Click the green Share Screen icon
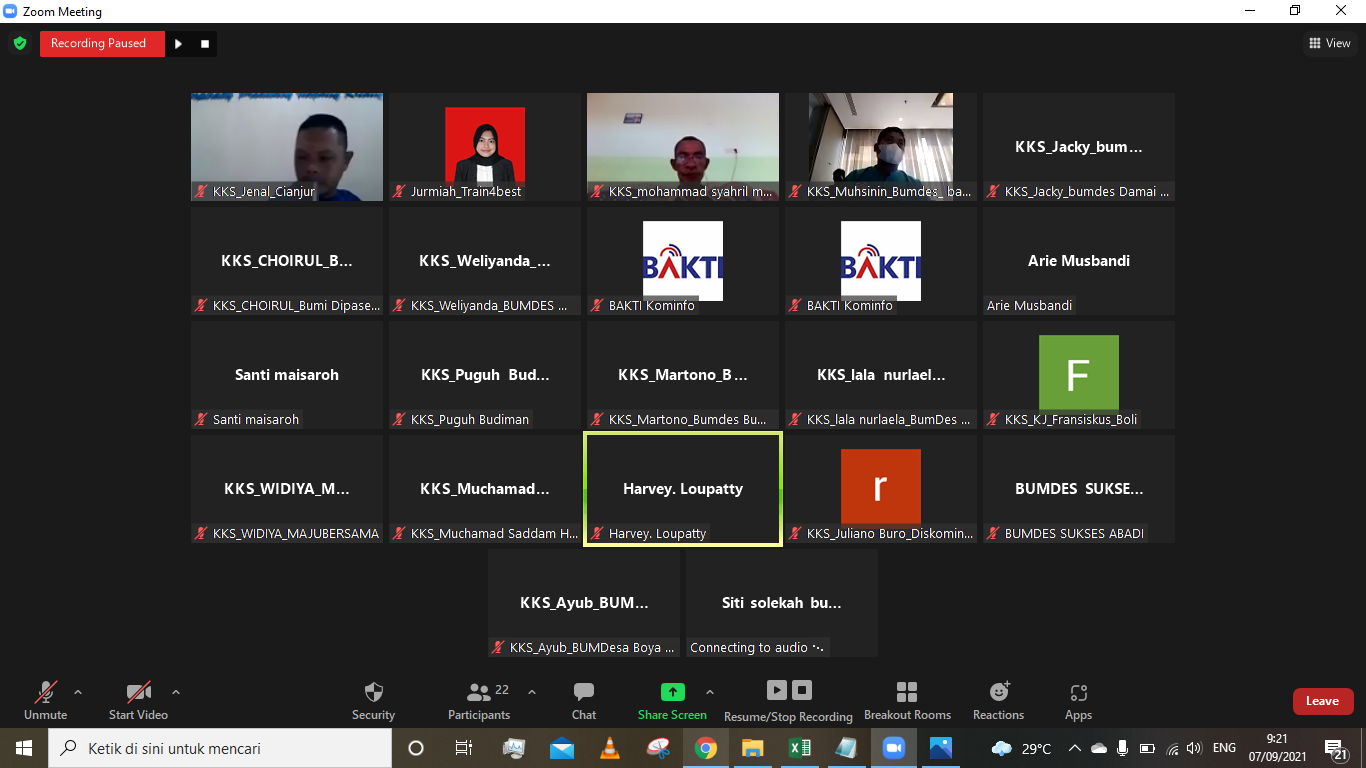 click(672, 692)
